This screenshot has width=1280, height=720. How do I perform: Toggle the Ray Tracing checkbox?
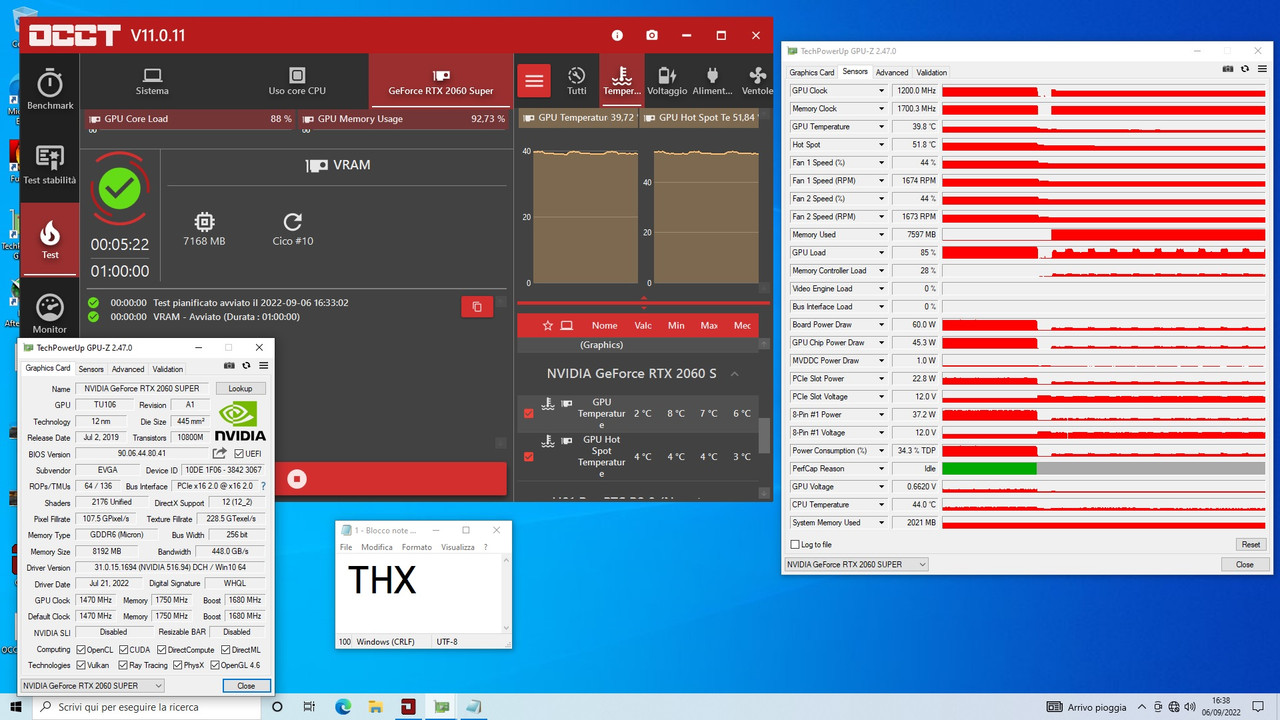pos(122,665)
